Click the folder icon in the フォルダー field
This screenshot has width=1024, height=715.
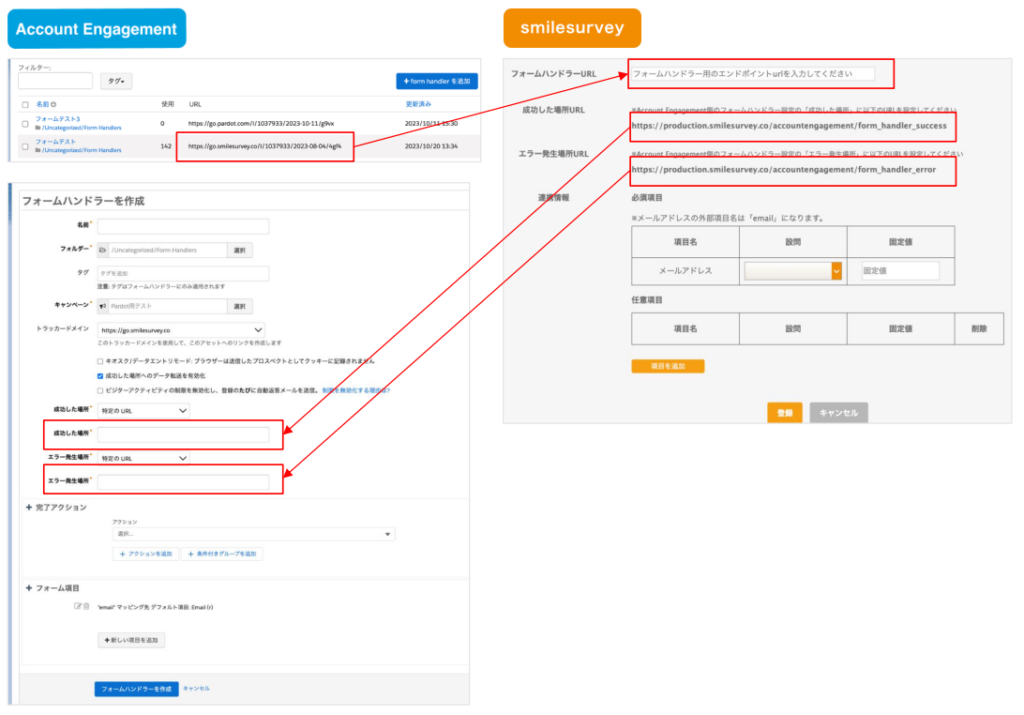[103, 250]
